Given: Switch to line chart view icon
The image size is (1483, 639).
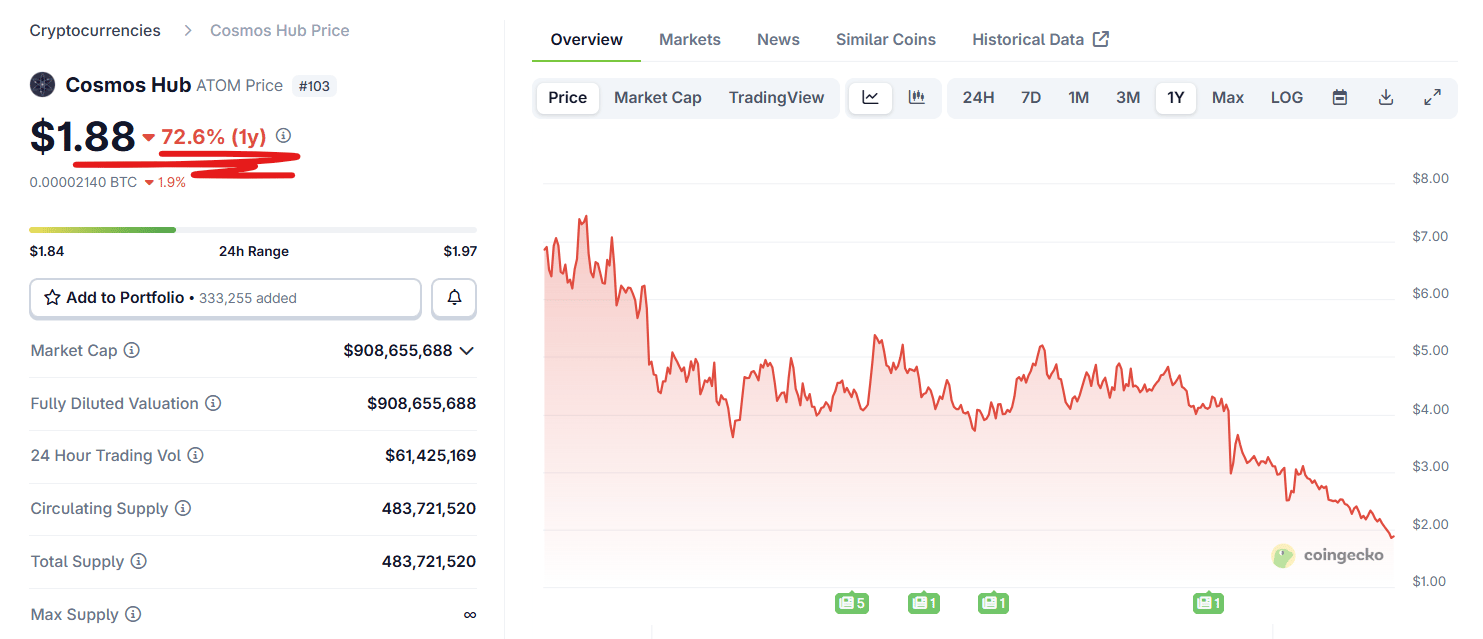Looking at the screenshot, I should [871, 98].
